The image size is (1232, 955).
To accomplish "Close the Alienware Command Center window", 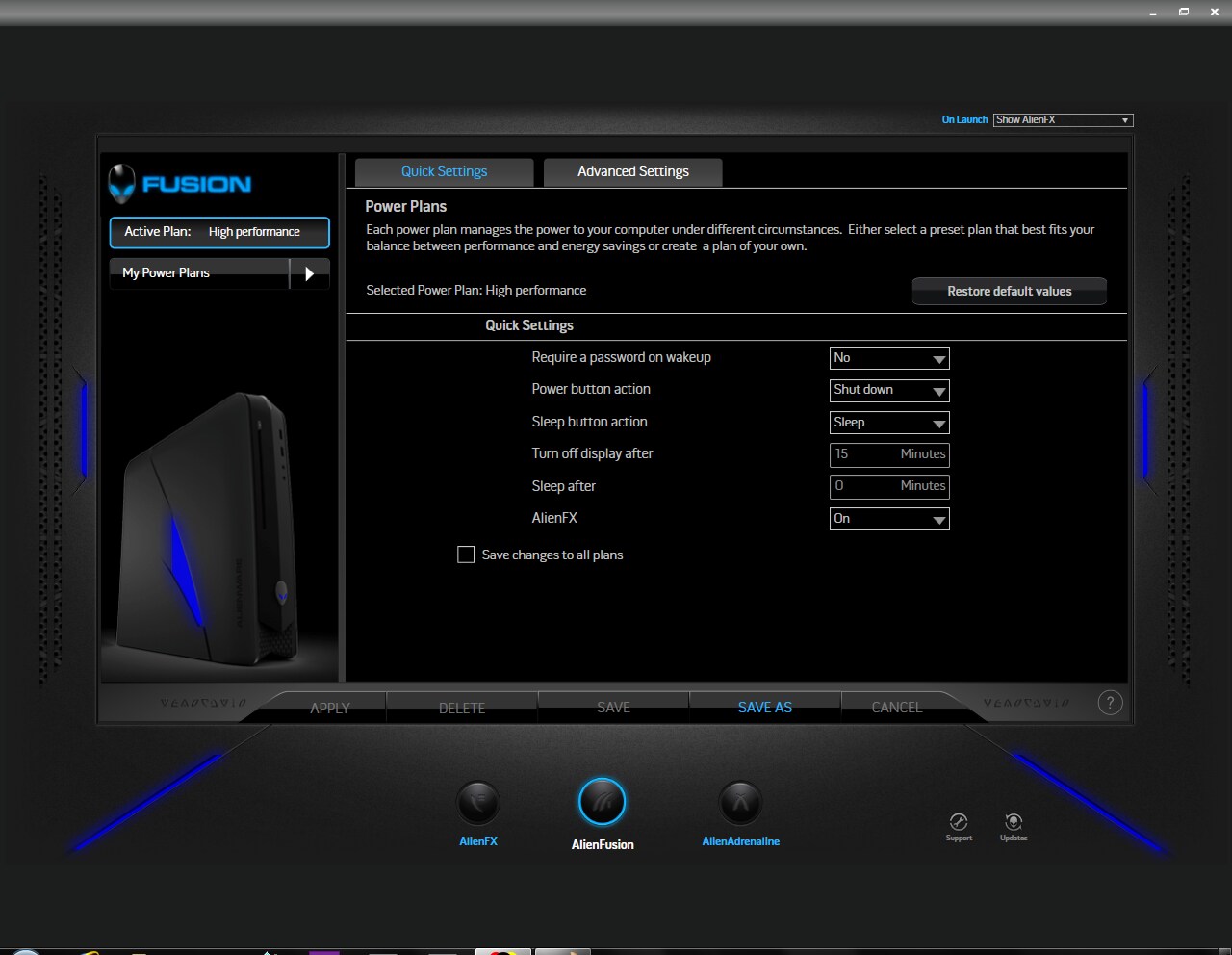I will (x=1215, y=12).
